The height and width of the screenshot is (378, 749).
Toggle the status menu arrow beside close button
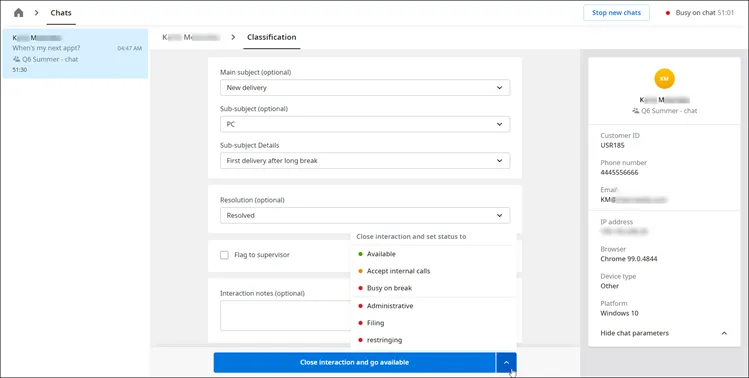tap(506, 363)
